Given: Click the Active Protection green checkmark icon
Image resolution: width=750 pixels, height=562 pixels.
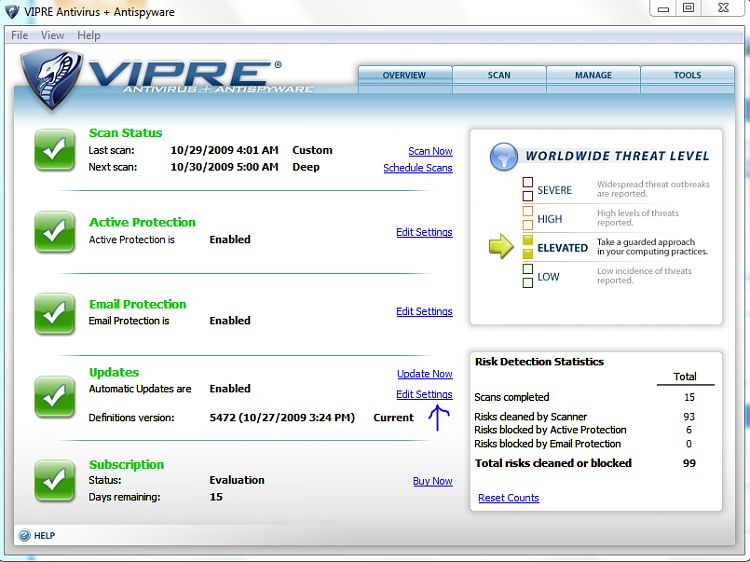Looking at the screenshot, I should (55, 231).
